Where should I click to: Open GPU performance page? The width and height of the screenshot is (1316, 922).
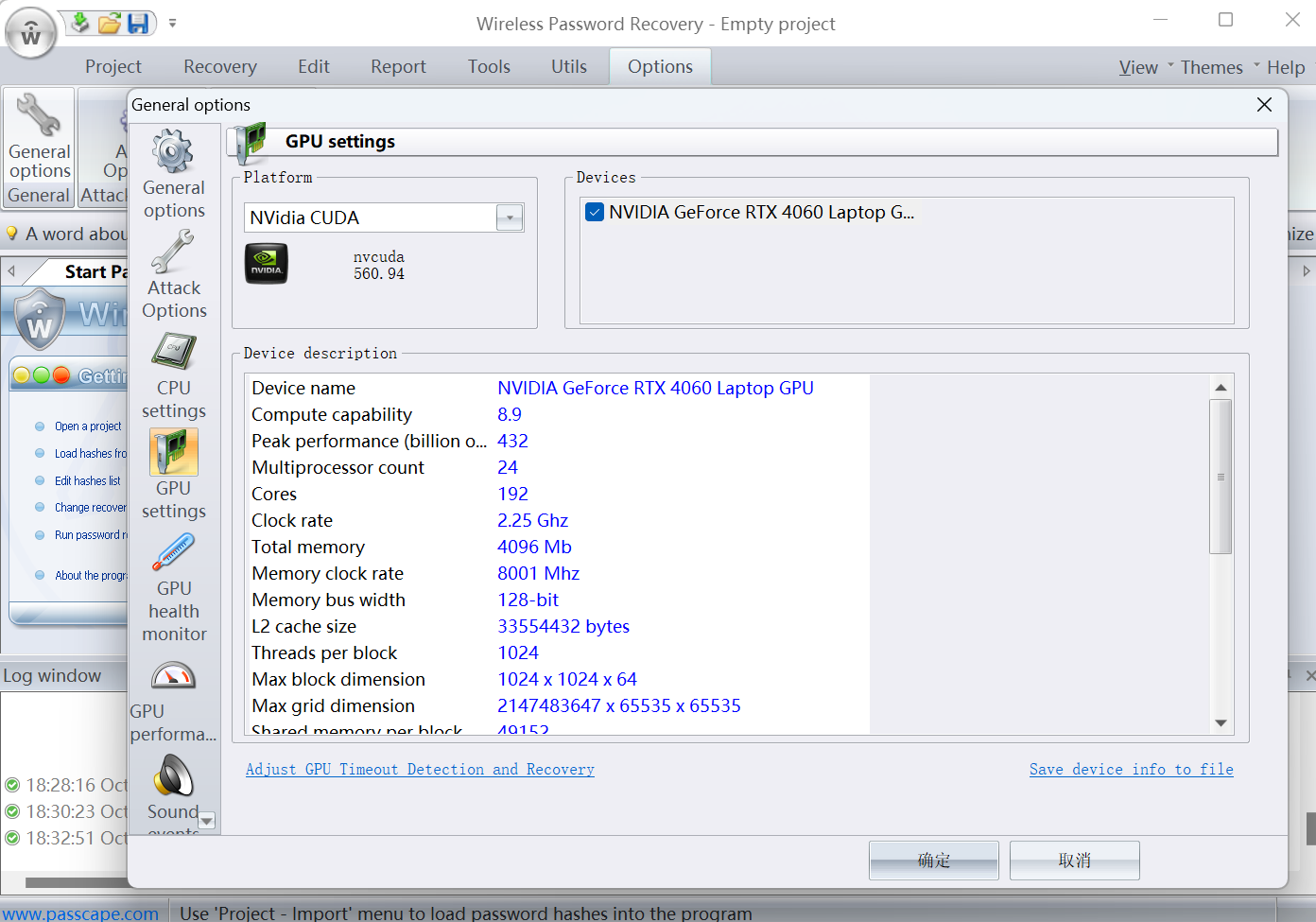(x=174, y=702)
